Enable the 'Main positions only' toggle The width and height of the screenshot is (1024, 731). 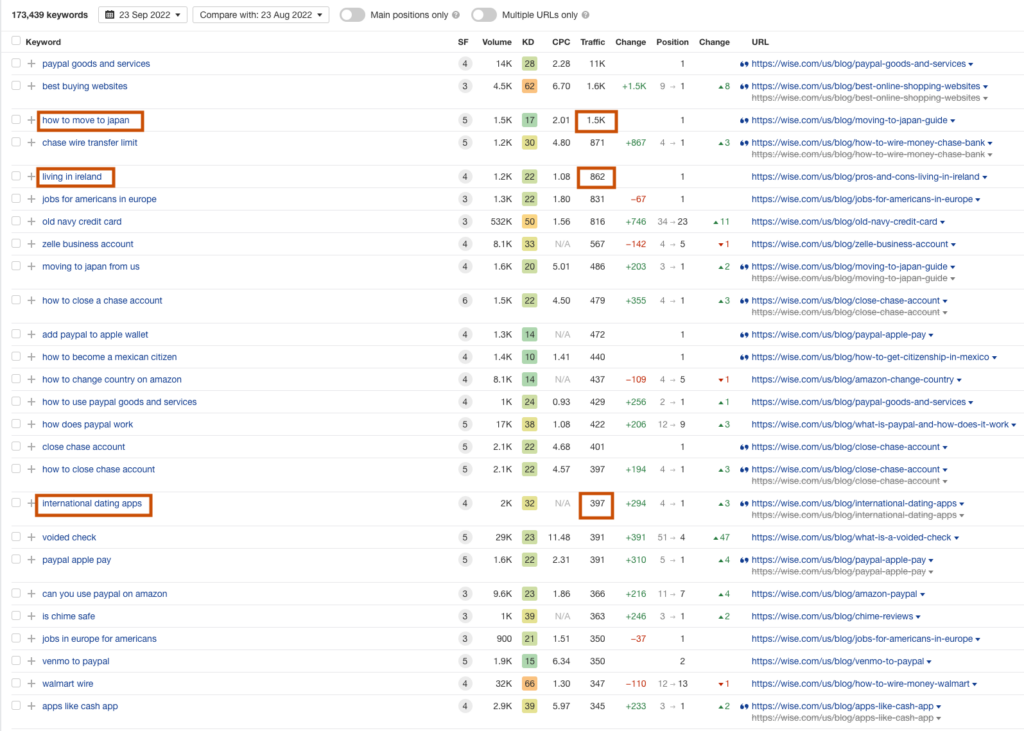pos(352,16)
